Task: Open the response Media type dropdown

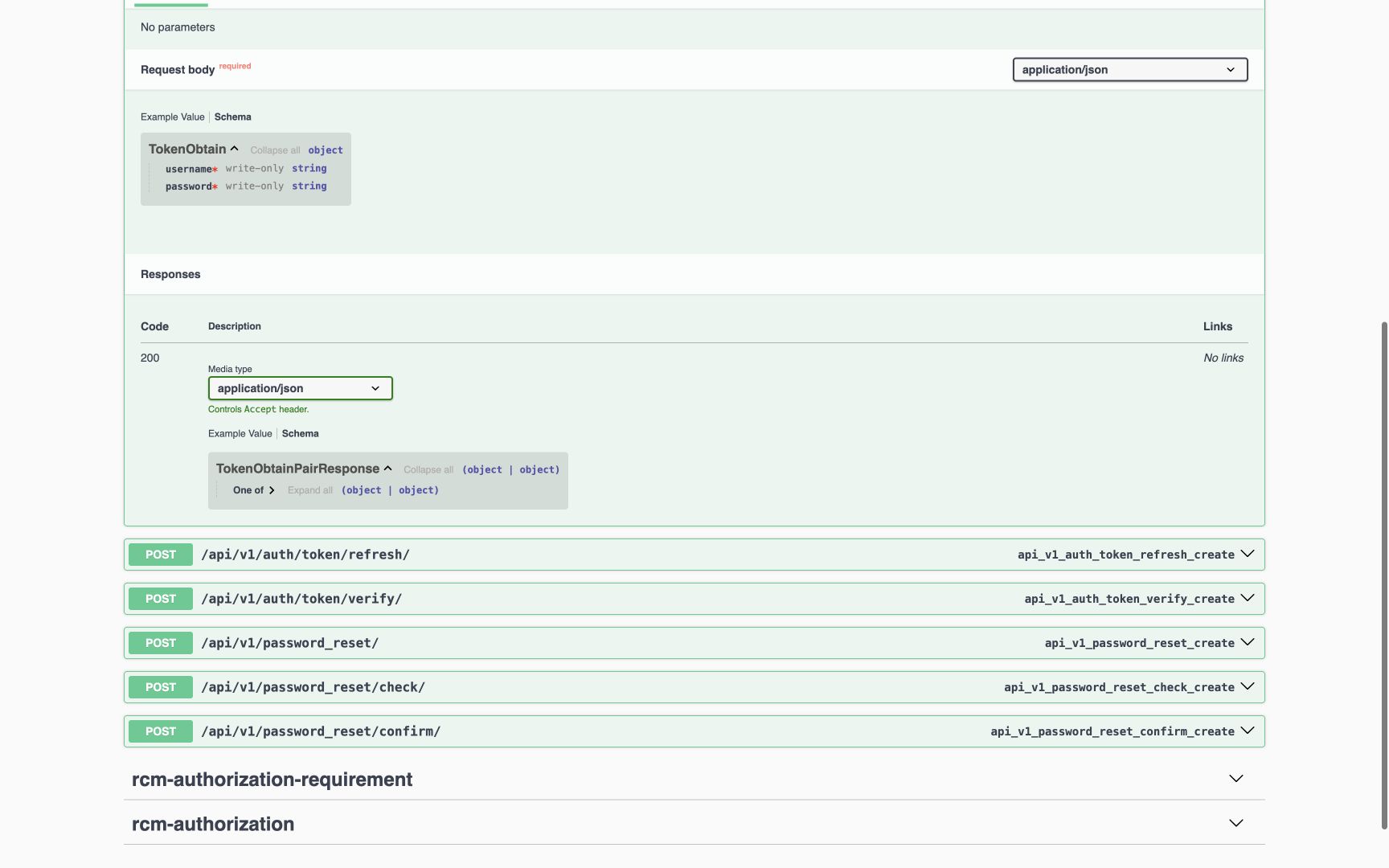Action: click(300, 388)
